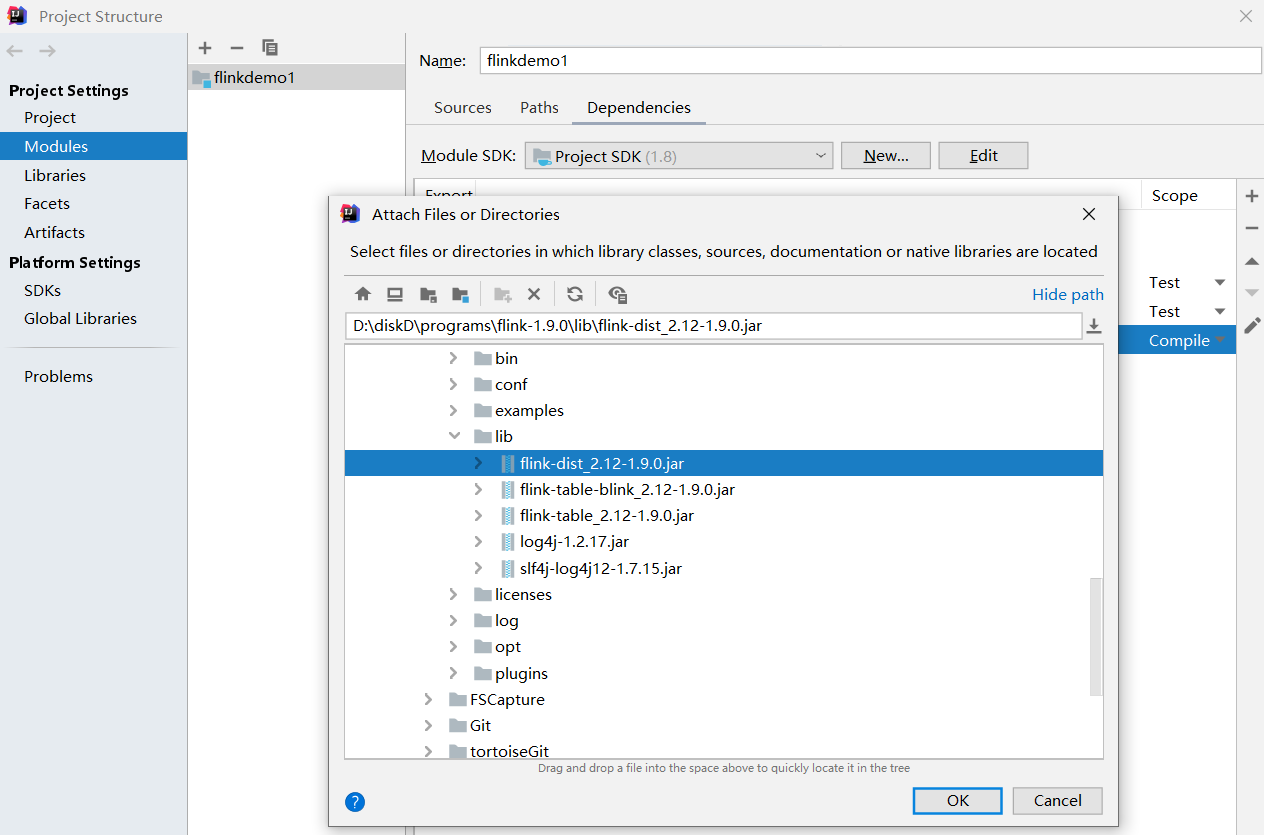Click the Delete icon in the file chooser toolbar
The image size is (1264, 835).
click(x=534, y=294)
